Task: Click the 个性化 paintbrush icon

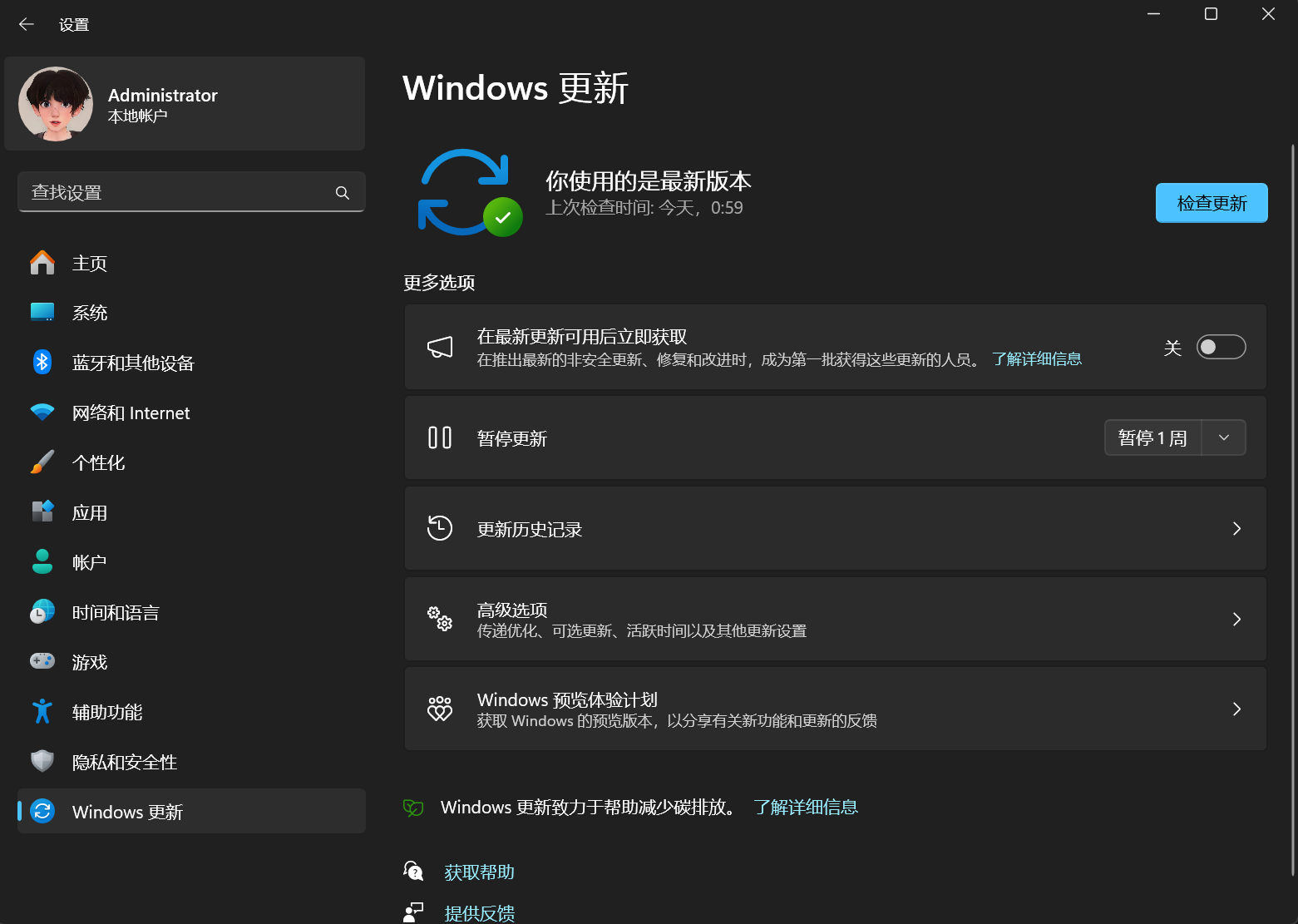Action: click(x=42, y=462)
